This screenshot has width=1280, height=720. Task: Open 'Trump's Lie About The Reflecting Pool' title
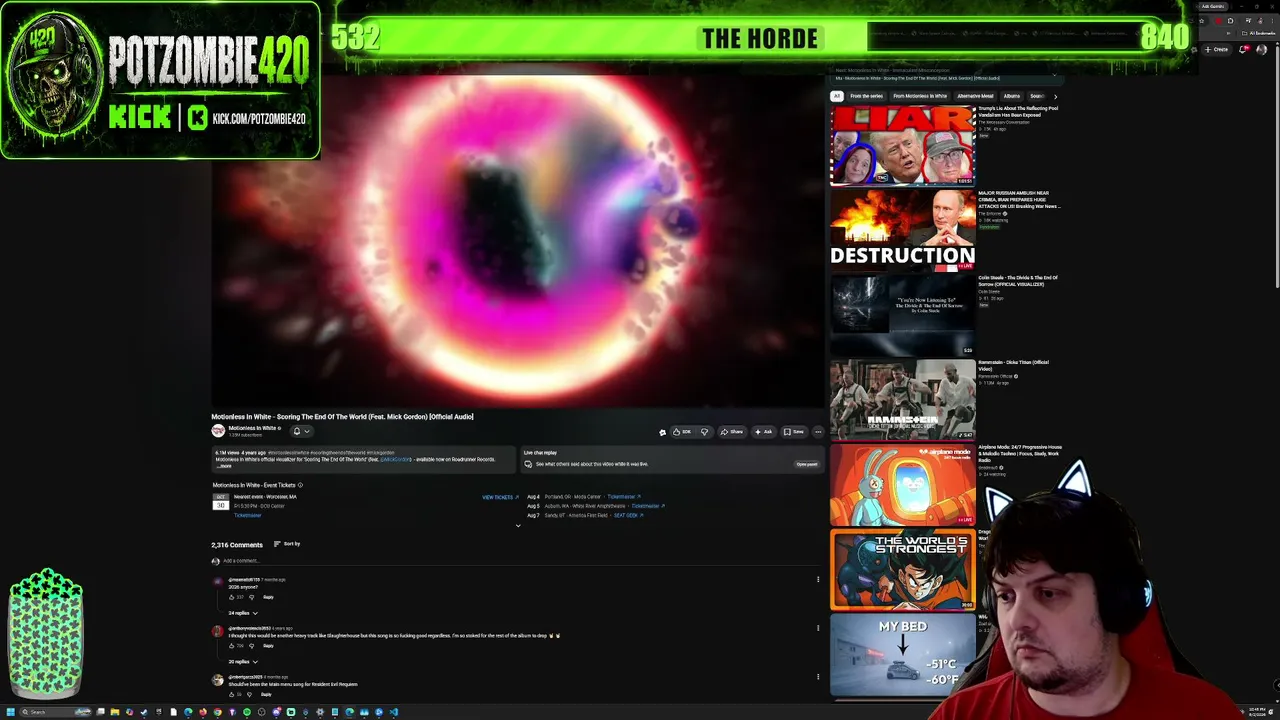click(x=1018, y=111)
